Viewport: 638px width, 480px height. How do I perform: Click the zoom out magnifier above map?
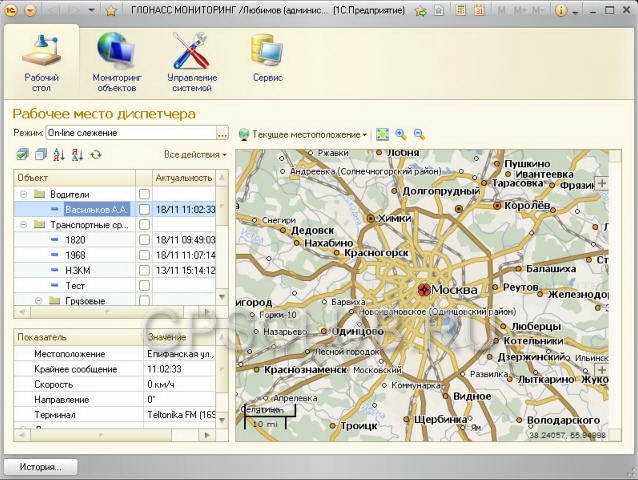(419, 134)
